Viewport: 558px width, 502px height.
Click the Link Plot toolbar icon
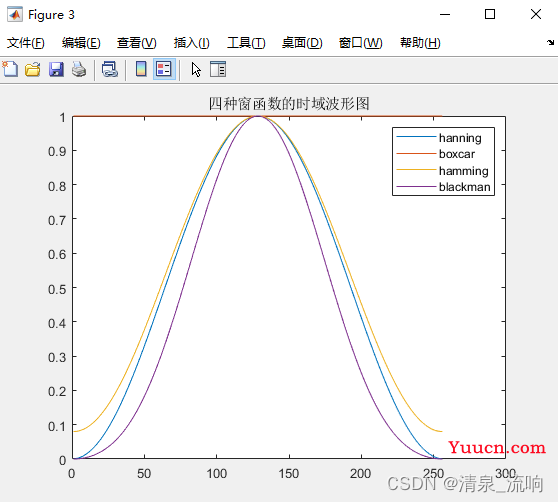[x=110, y=69]
